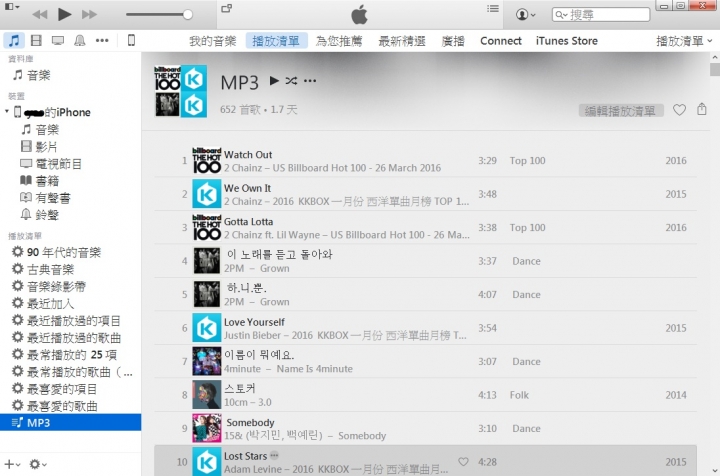
Task: Select the song Somebody
Action: 425,429
